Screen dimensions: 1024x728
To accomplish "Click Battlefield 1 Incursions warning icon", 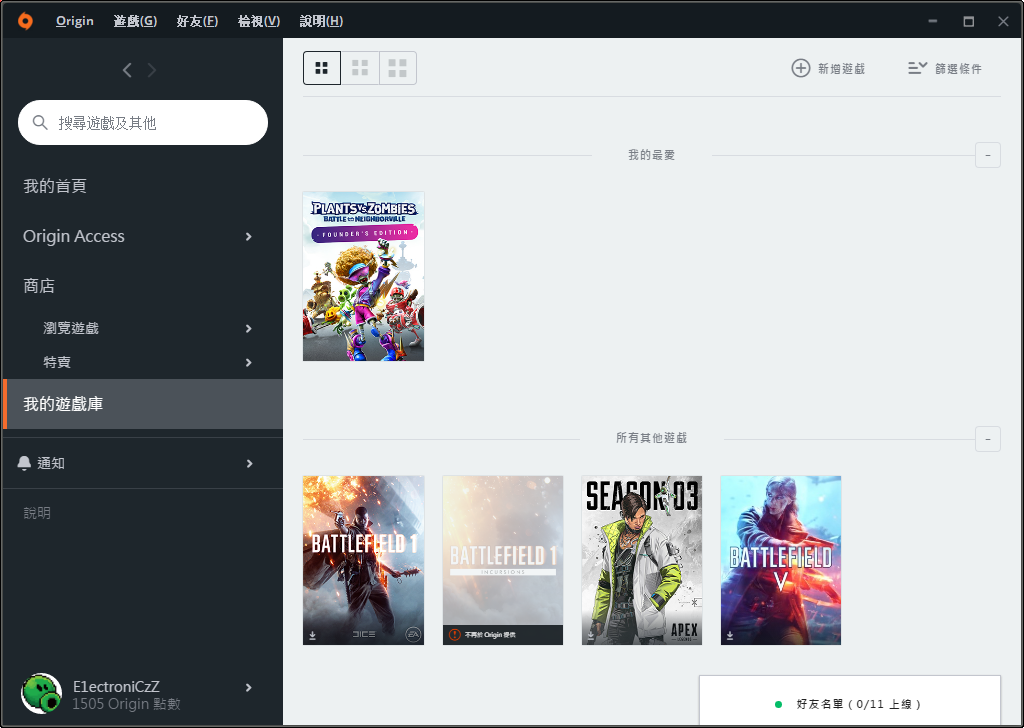I will click(x=455, y=635).
